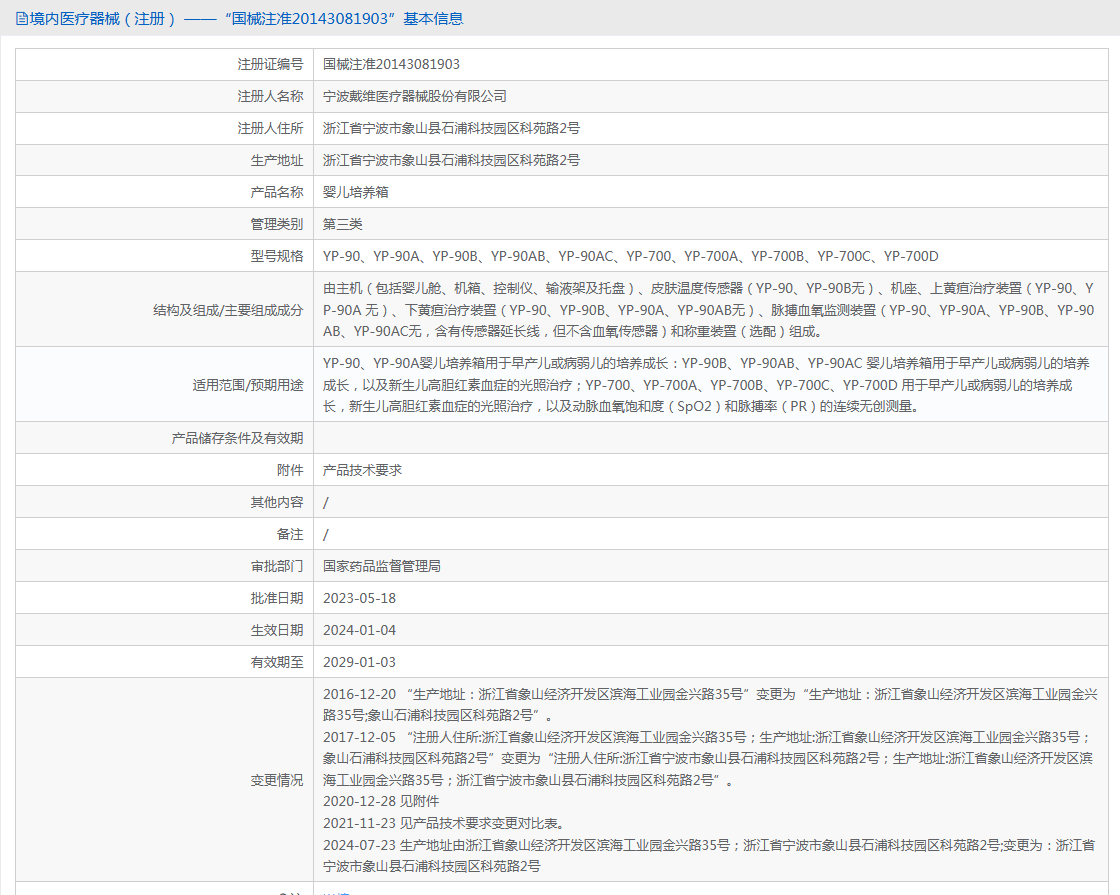Select the product name 婴儿培养箱

coord(356,192)
